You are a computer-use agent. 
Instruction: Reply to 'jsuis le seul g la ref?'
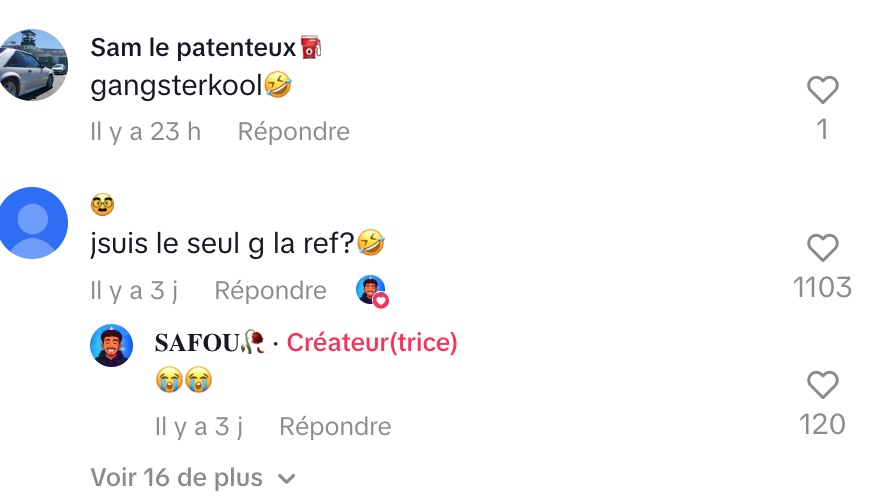[270, 291]
